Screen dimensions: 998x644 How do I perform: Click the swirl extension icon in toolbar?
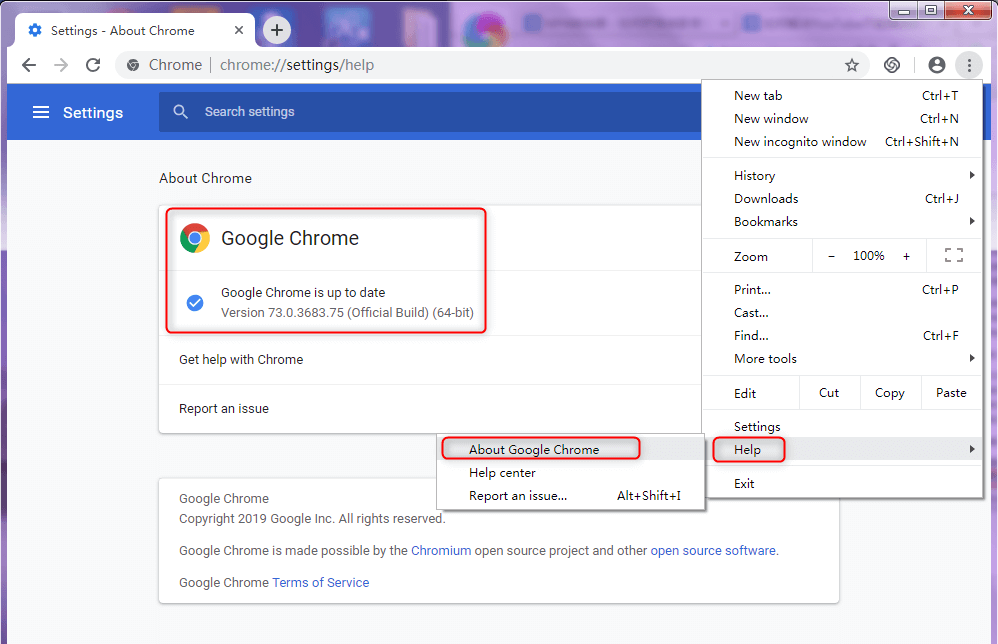(892, 65)
